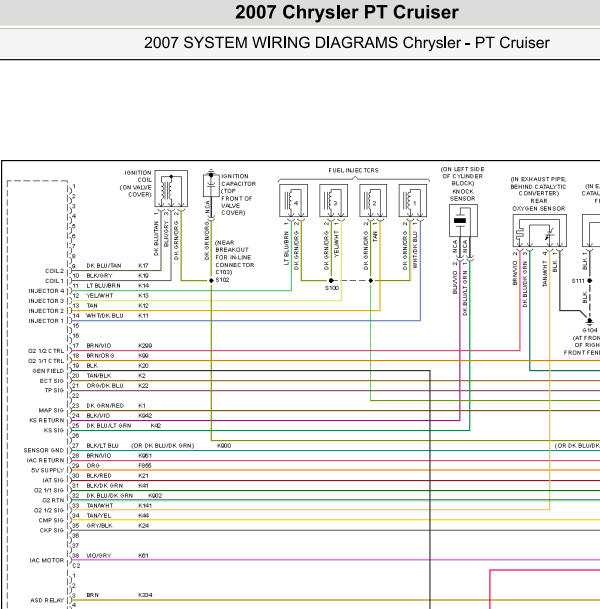Click the rear oxygen sensor symbol
Viewport: 600px width, 609px height.
[539, 231]
